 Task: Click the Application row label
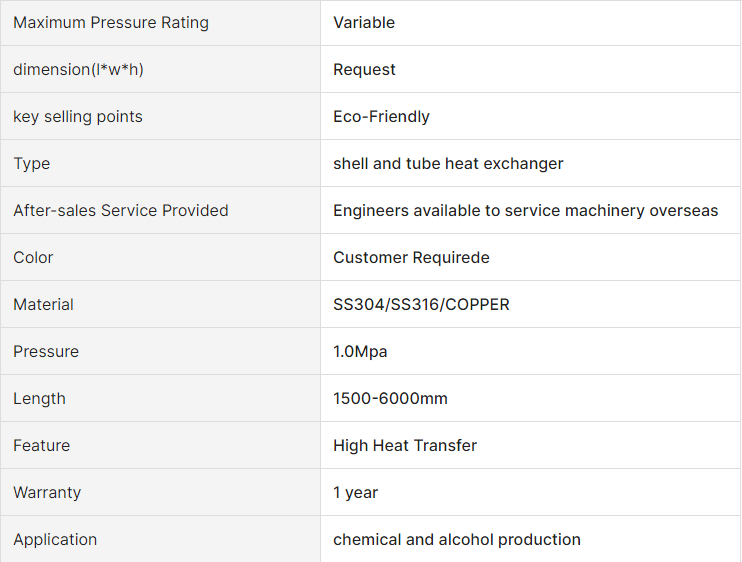click(55, 540)
